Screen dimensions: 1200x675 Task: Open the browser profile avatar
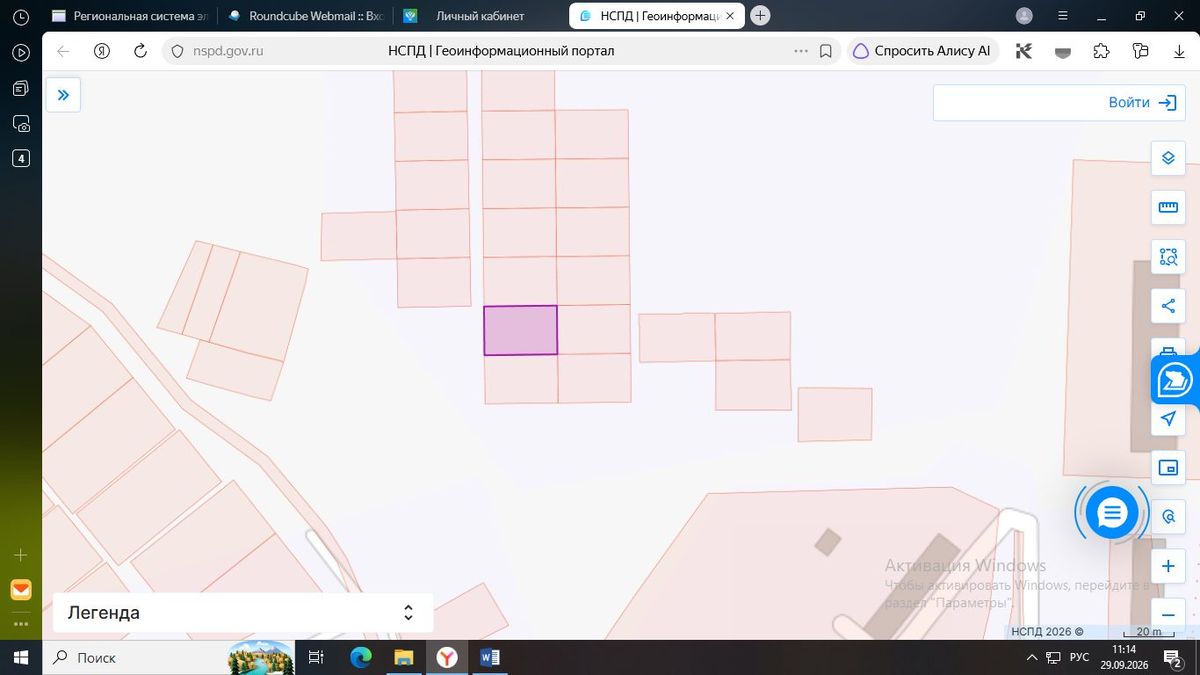point(1024,16)
